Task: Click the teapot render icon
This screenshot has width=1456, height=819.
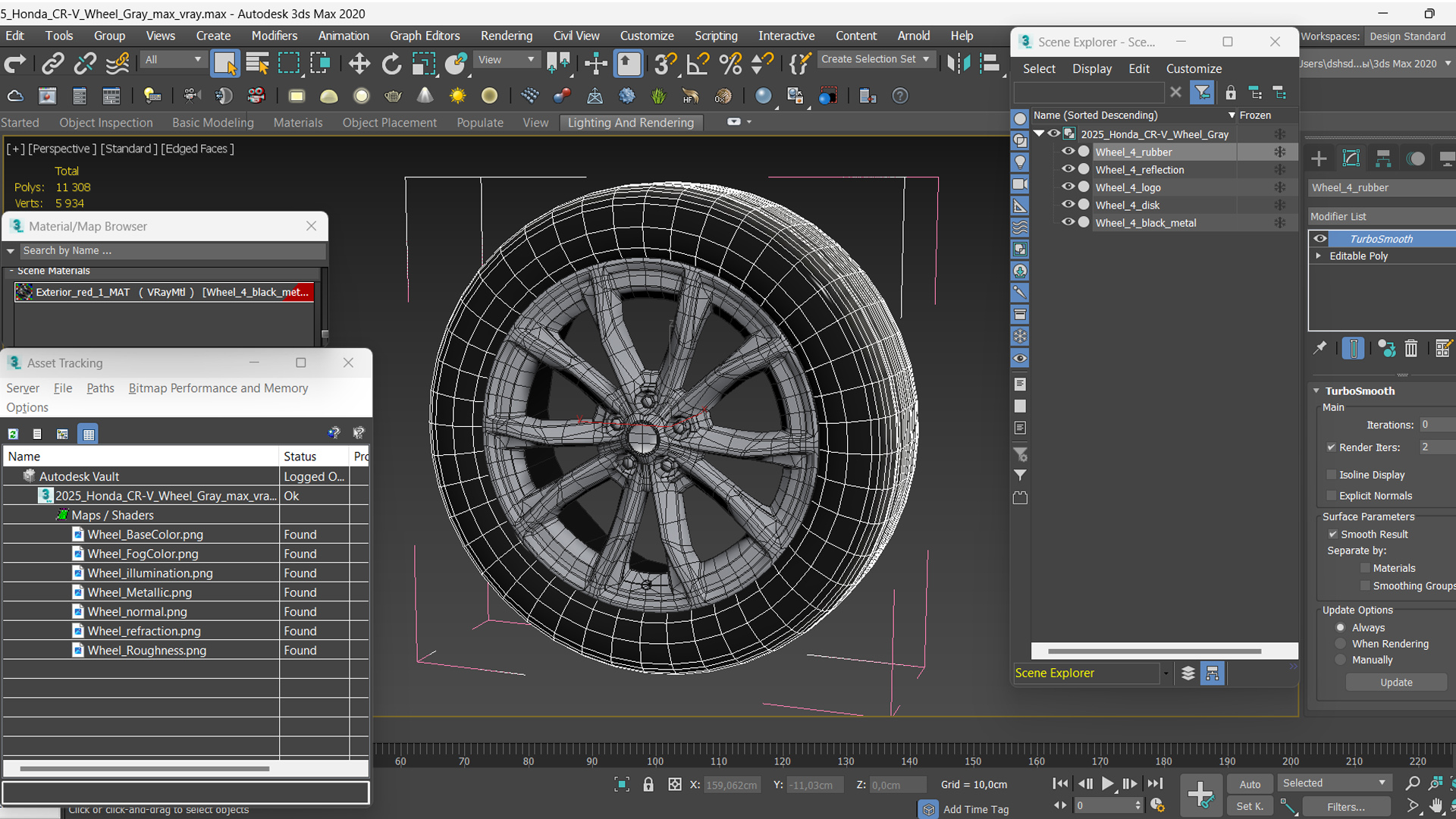Action: point(393,96)
